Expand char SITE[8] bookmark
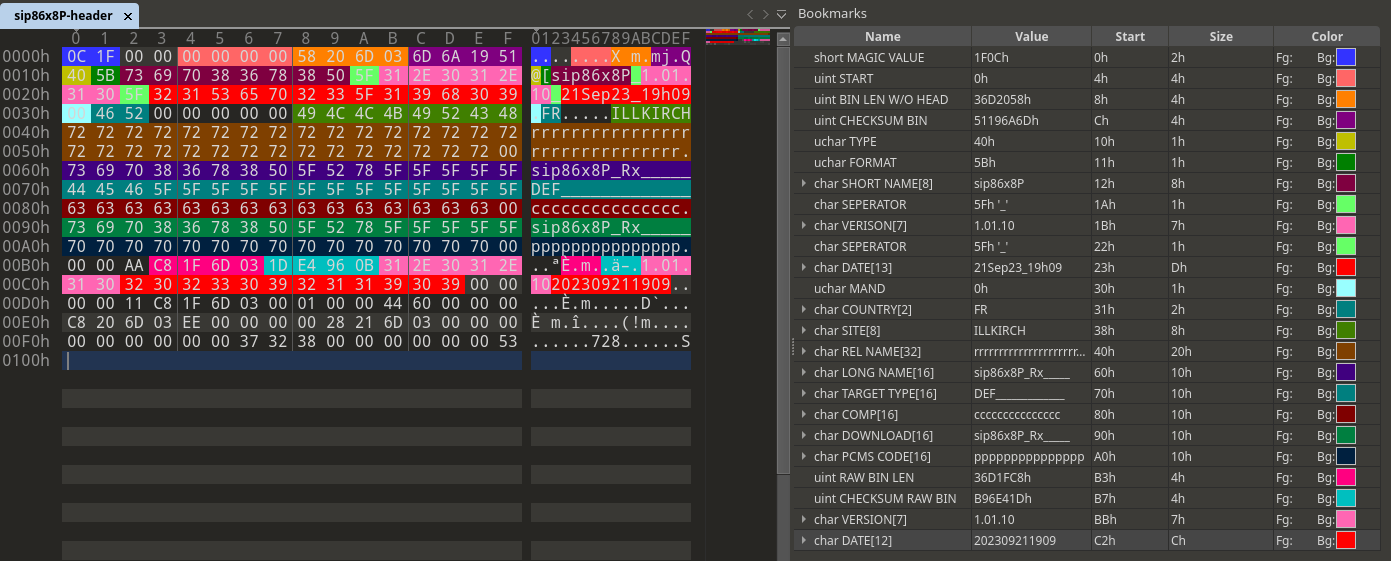 (x=804, y=330)
